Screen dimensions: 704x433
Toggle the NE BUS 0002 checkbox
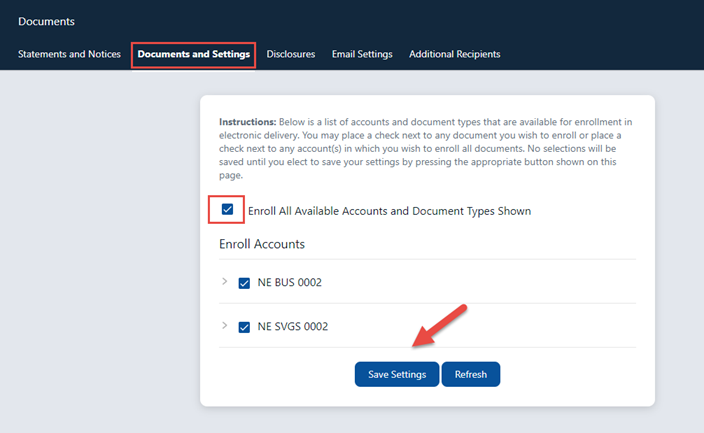[x=245, y=283]
